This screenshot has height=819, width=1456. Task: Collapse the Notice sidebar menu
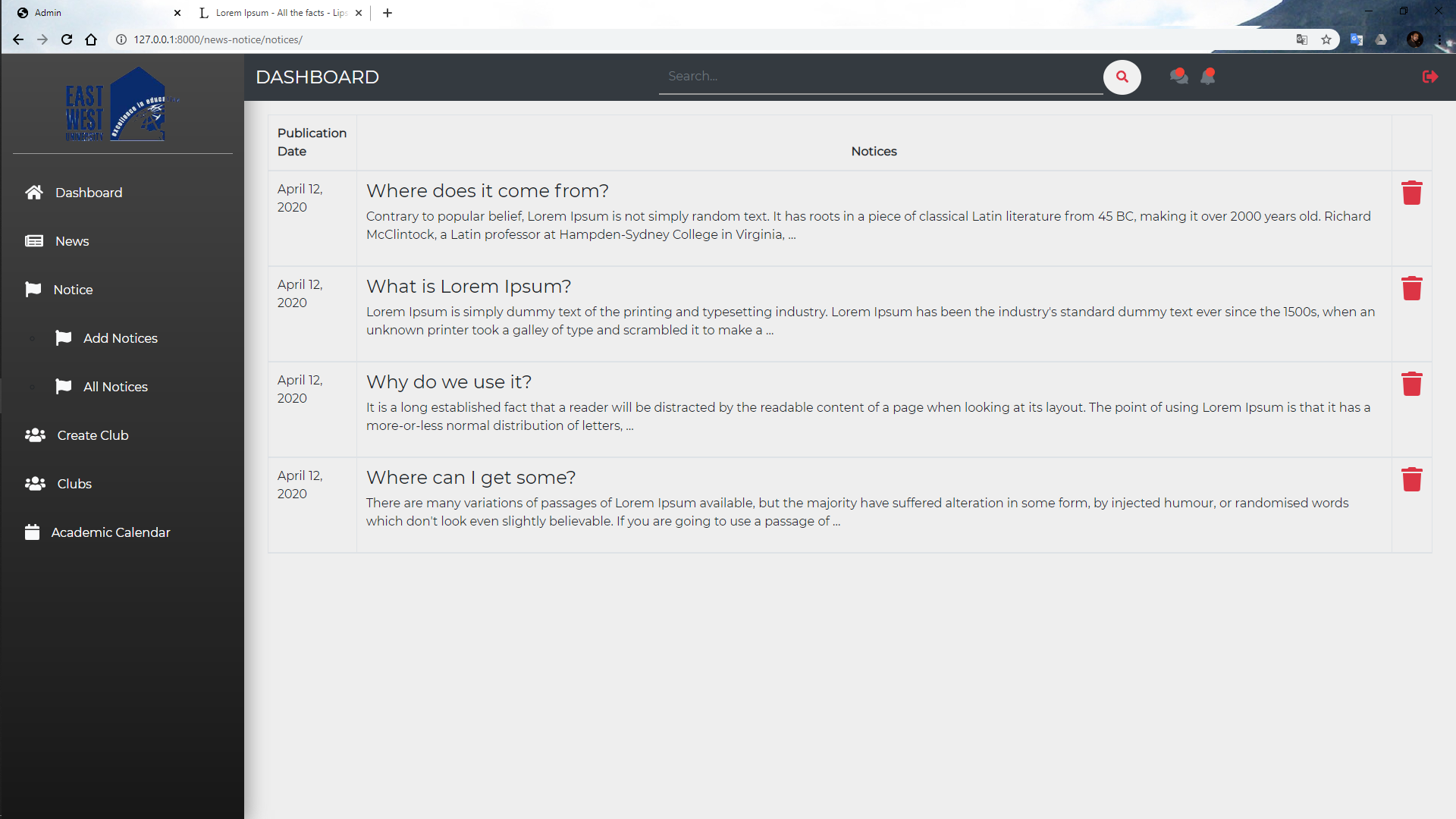pyautogui.click(x=73, y=290)
